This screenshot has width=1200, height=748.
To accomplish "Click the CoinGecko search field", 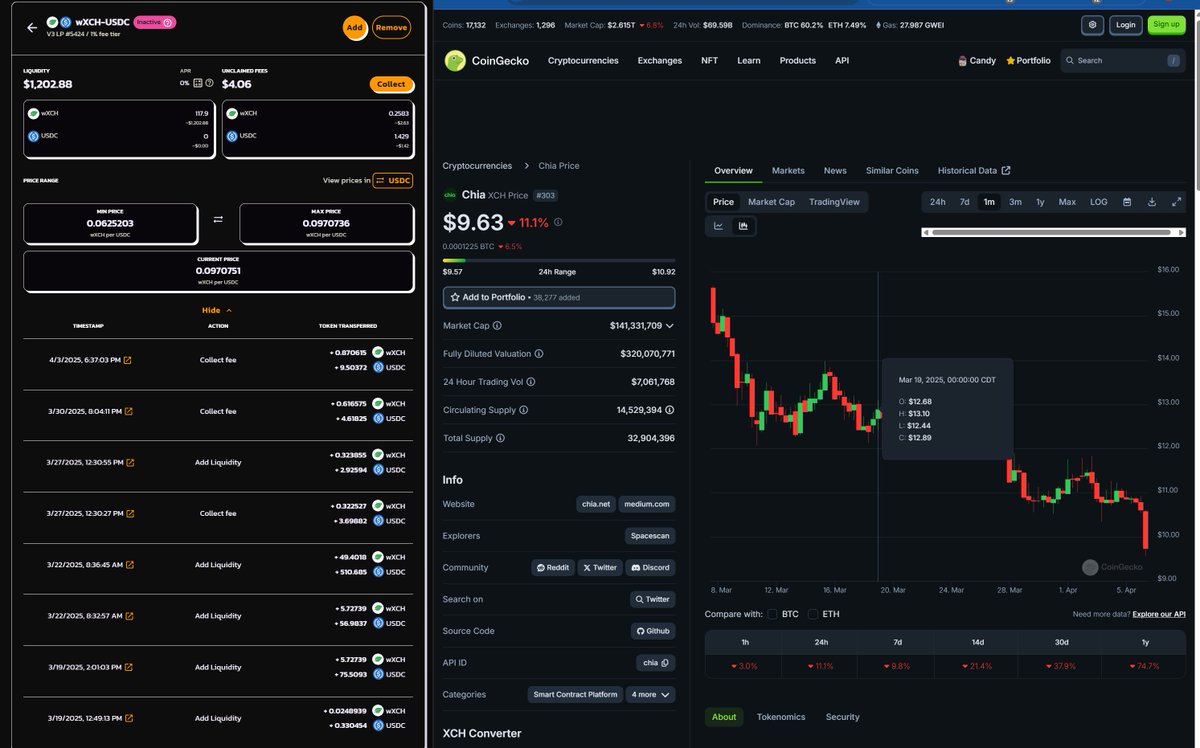I will [1122, 60].
